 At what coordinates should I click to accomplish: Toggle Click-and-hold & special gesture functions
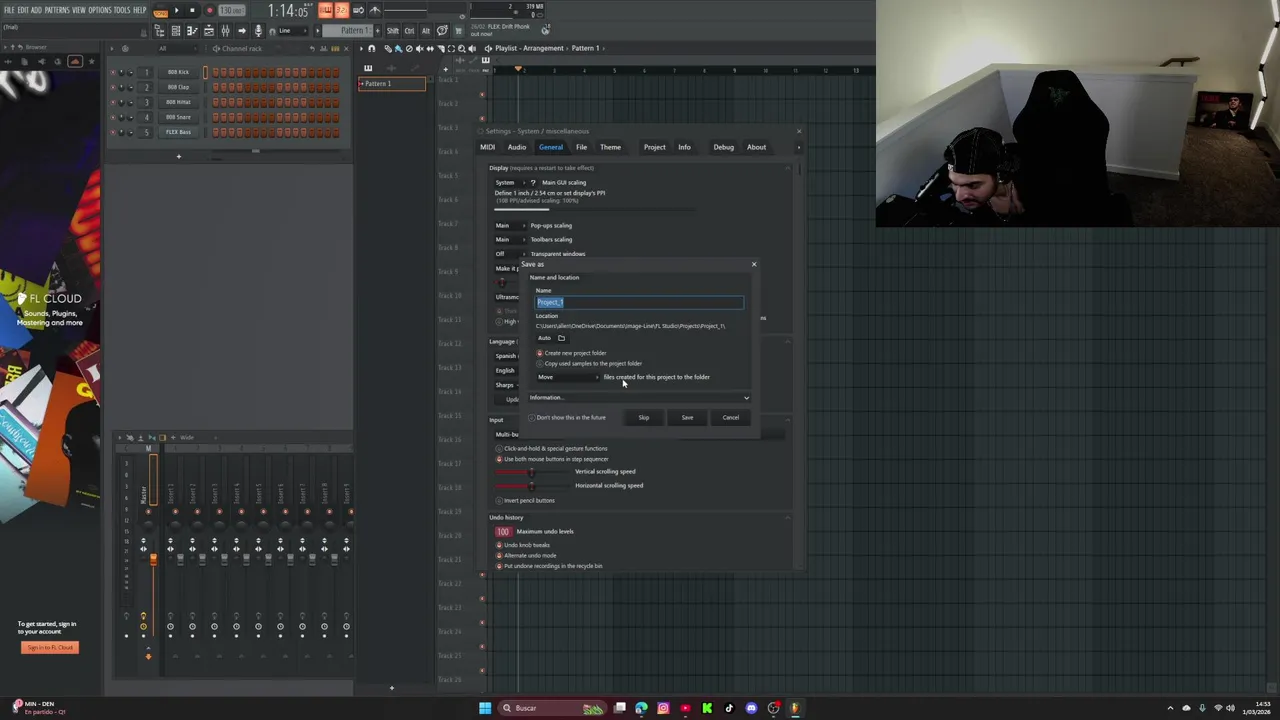point(552,448)
